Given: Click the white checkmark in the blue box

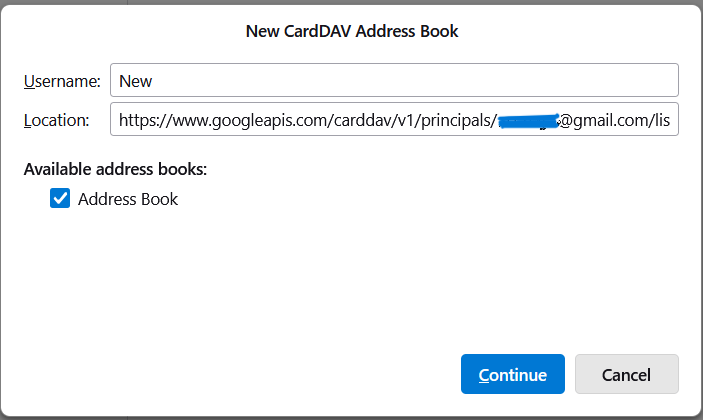Looking at the screenshot, I should coord(60,199).
